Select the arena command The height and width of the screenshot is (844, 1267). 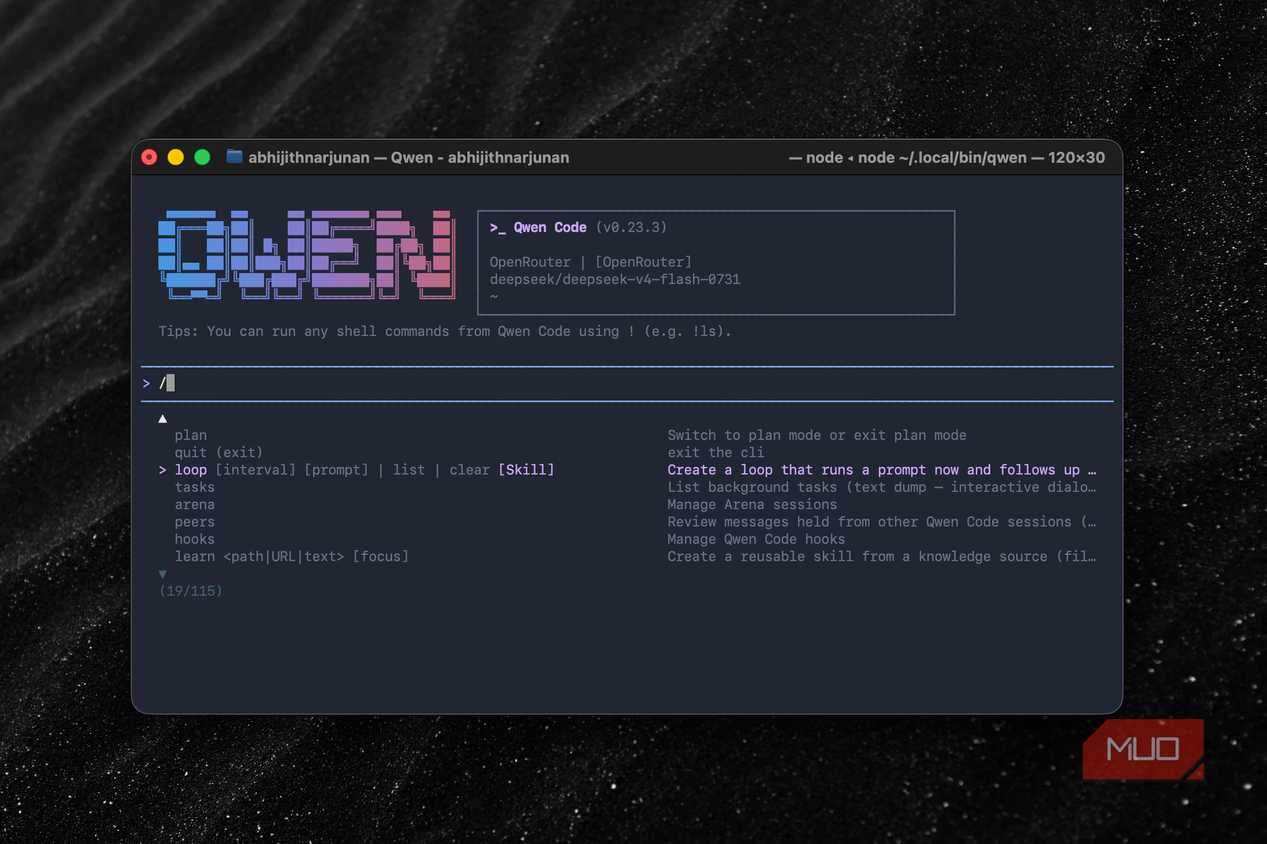195,504
